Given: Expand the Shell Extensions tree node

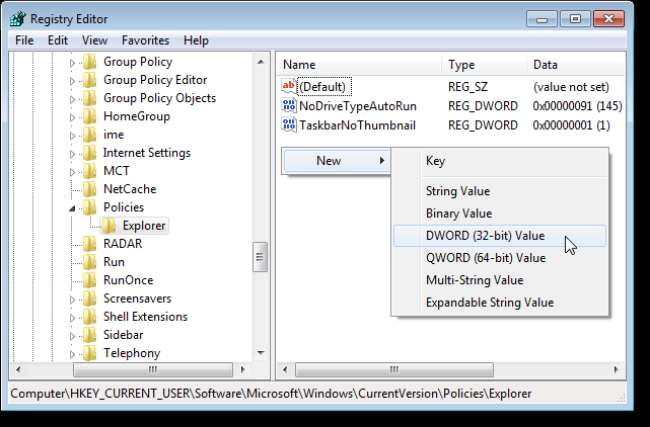Looking at the screenshot, I should [x=72, y=318].
